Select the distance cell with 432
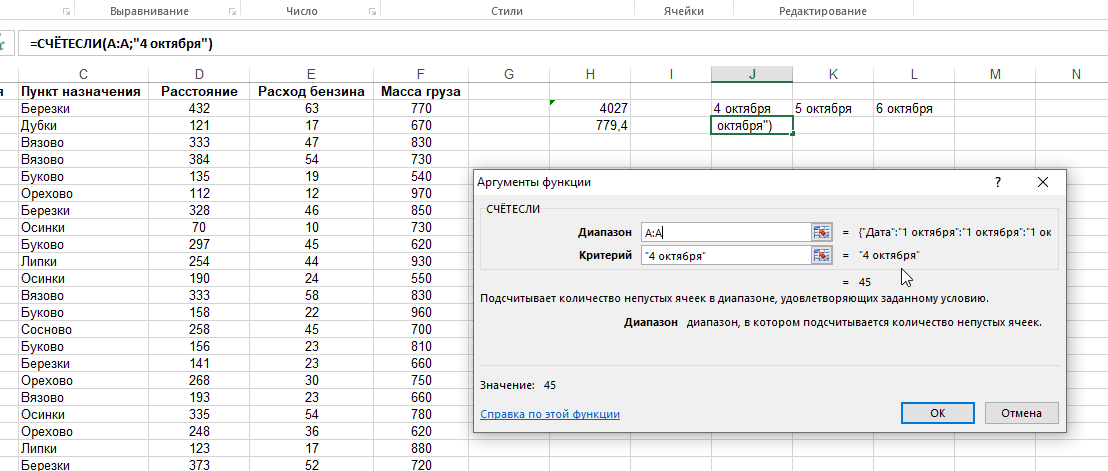This screenshot has height=471, width=1108. [199, 109]
